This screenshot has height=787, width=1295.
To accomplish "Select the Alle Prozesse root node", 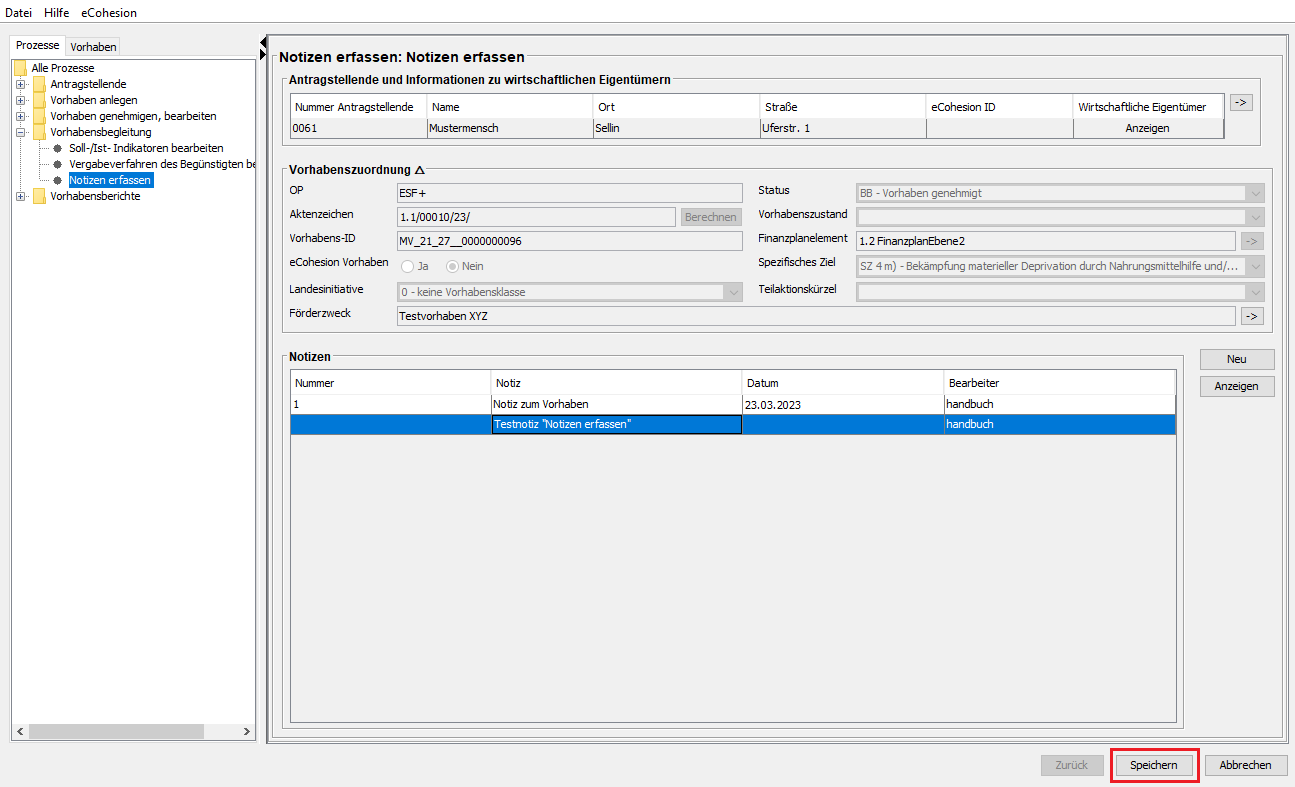I will click(63, 68).
